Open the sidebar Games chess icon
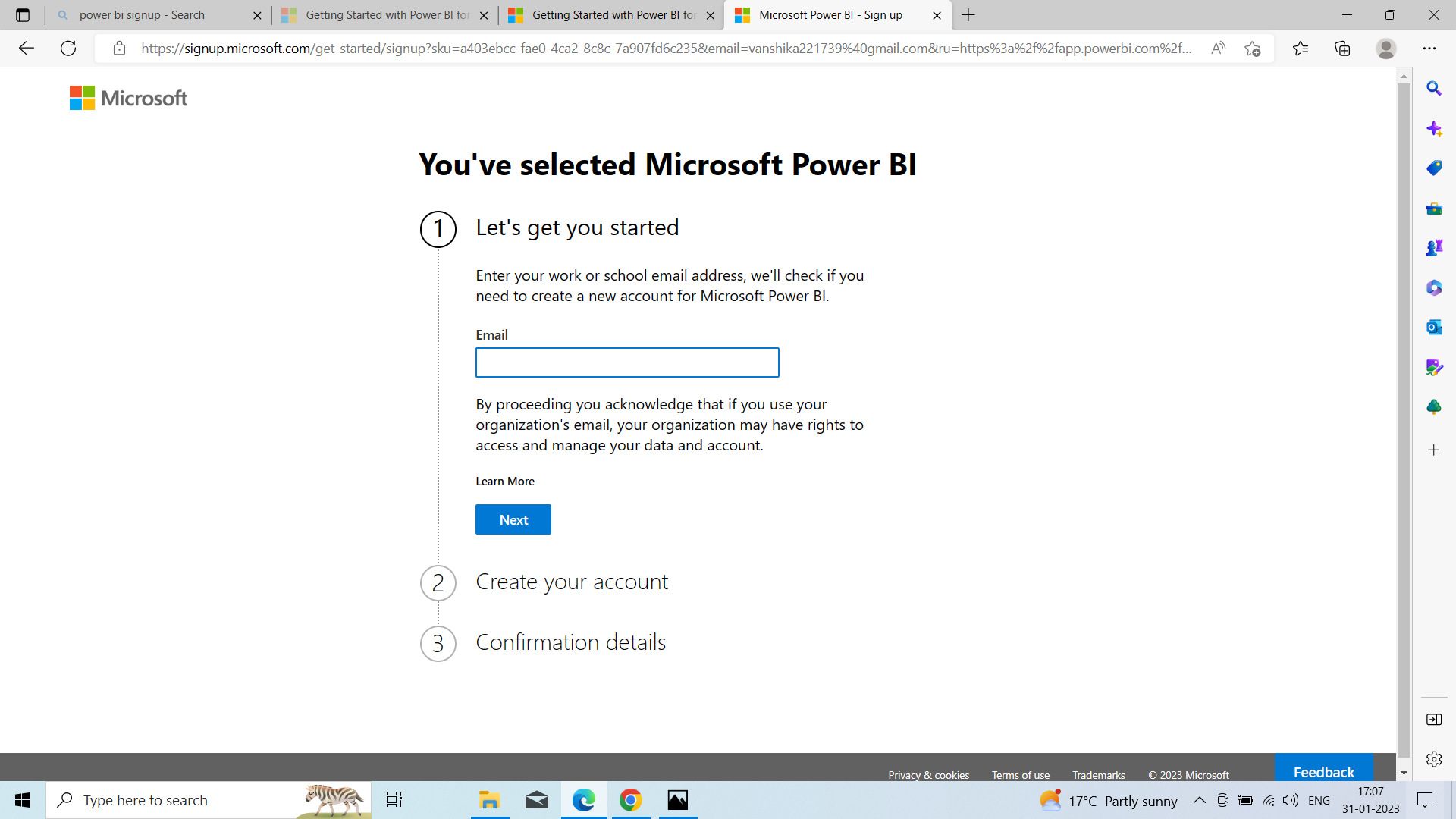This screenshot has width=1456, height=819. [1433, 248]
